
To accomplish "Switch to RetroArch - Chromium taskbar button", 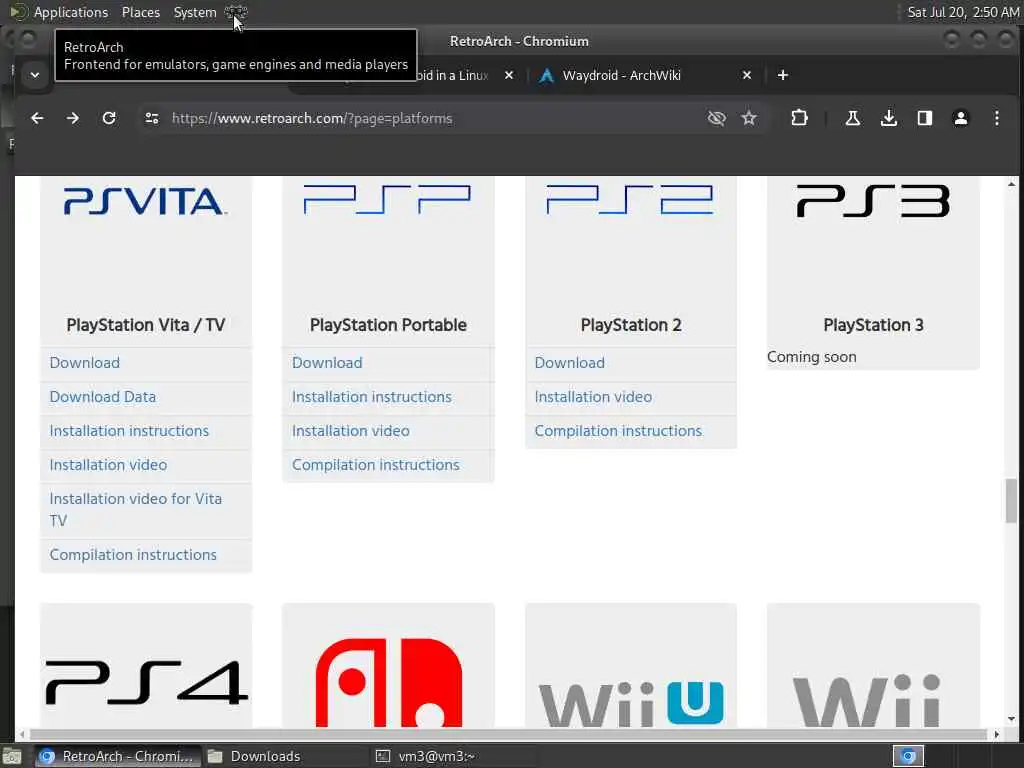I will tap(117, 757).
